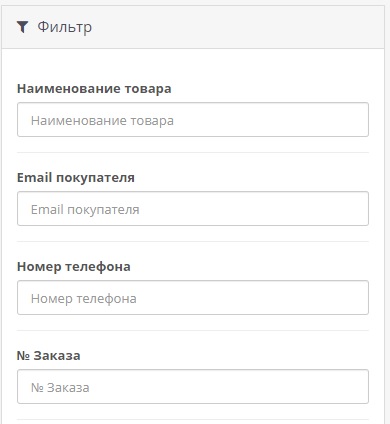The height and width of the screenshot is (424, 390).
Task: Click the gray "Email покупателя" placeholder text
Action: (x=85, y=210)
